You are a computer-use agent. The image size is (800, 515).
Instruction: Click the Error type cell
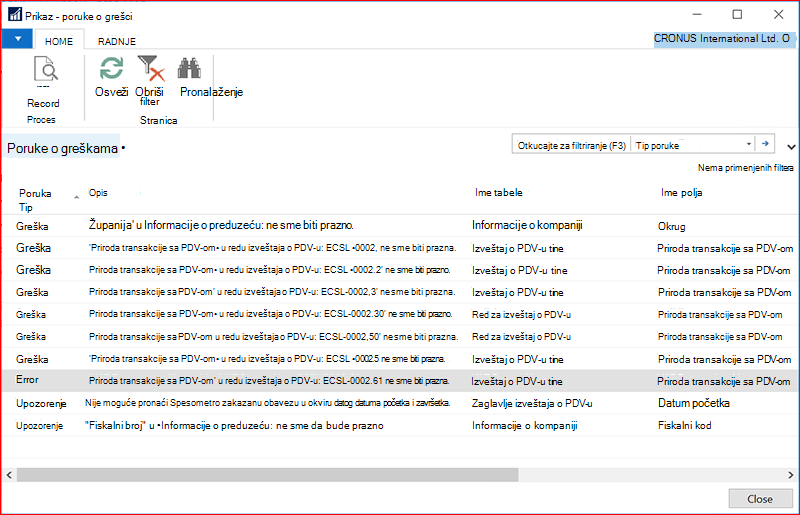point(27,380)
